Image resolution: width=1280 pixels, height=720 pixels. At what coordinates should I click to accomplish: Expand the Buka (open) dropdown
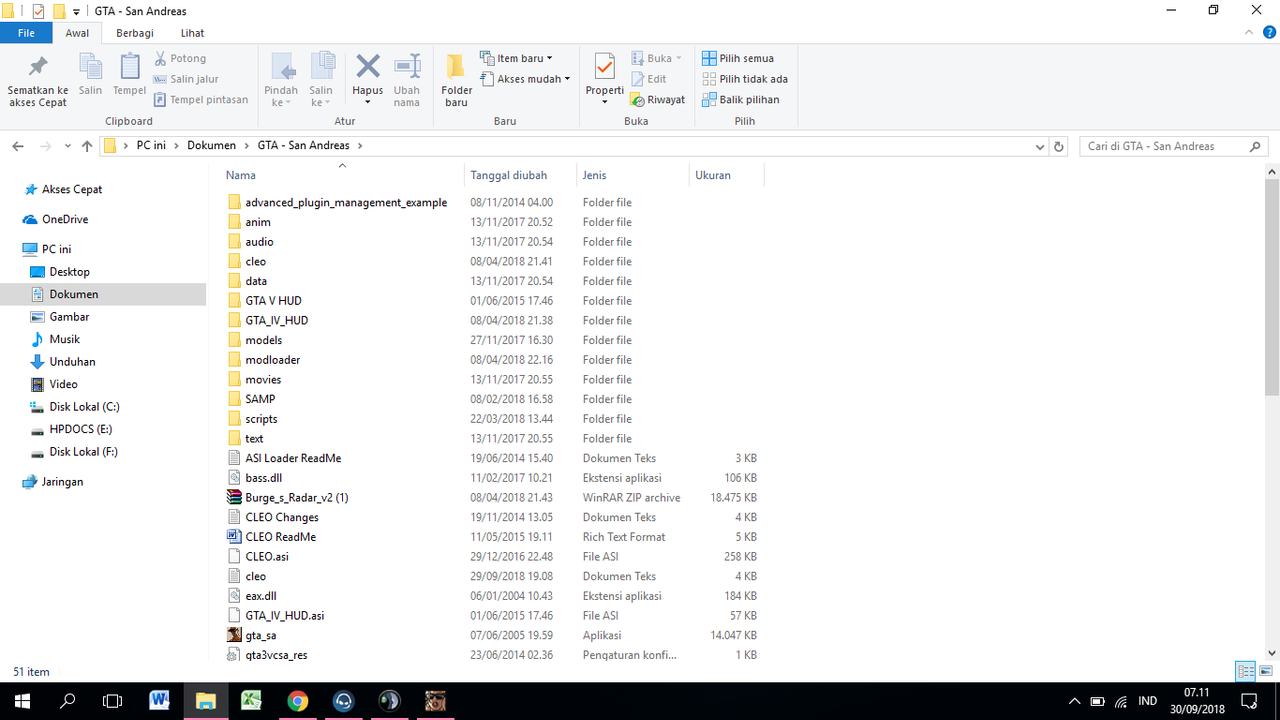[656, 58]
